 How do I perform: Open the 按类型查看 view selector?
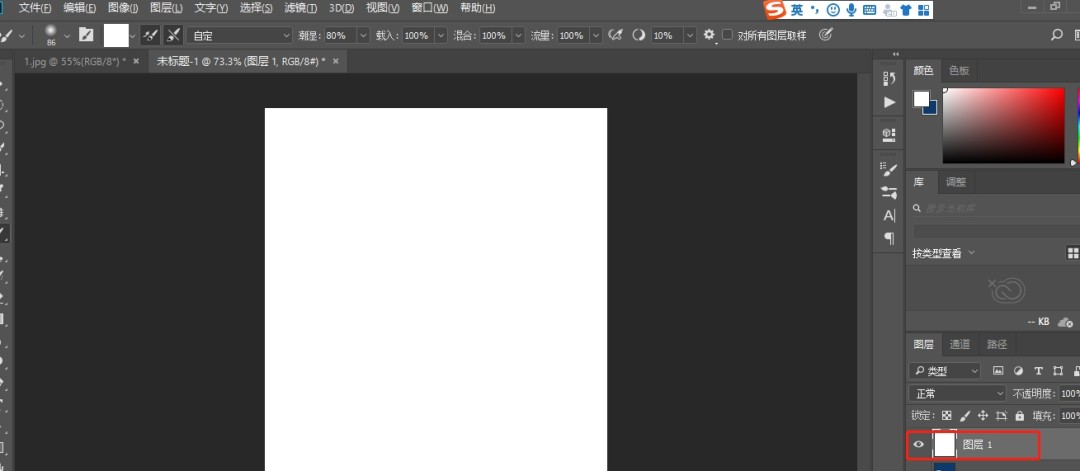click(943, 253)
